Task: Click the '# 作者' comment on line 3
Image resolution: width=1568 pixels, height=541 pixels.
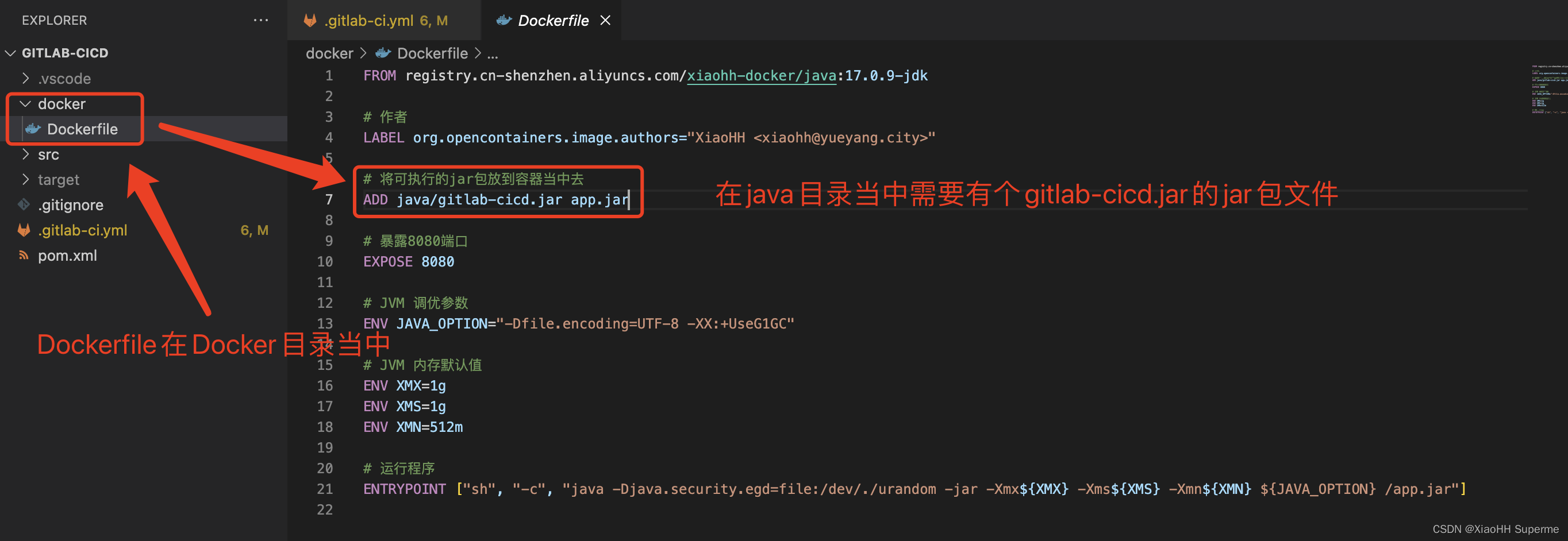Action: click(385, 117)
